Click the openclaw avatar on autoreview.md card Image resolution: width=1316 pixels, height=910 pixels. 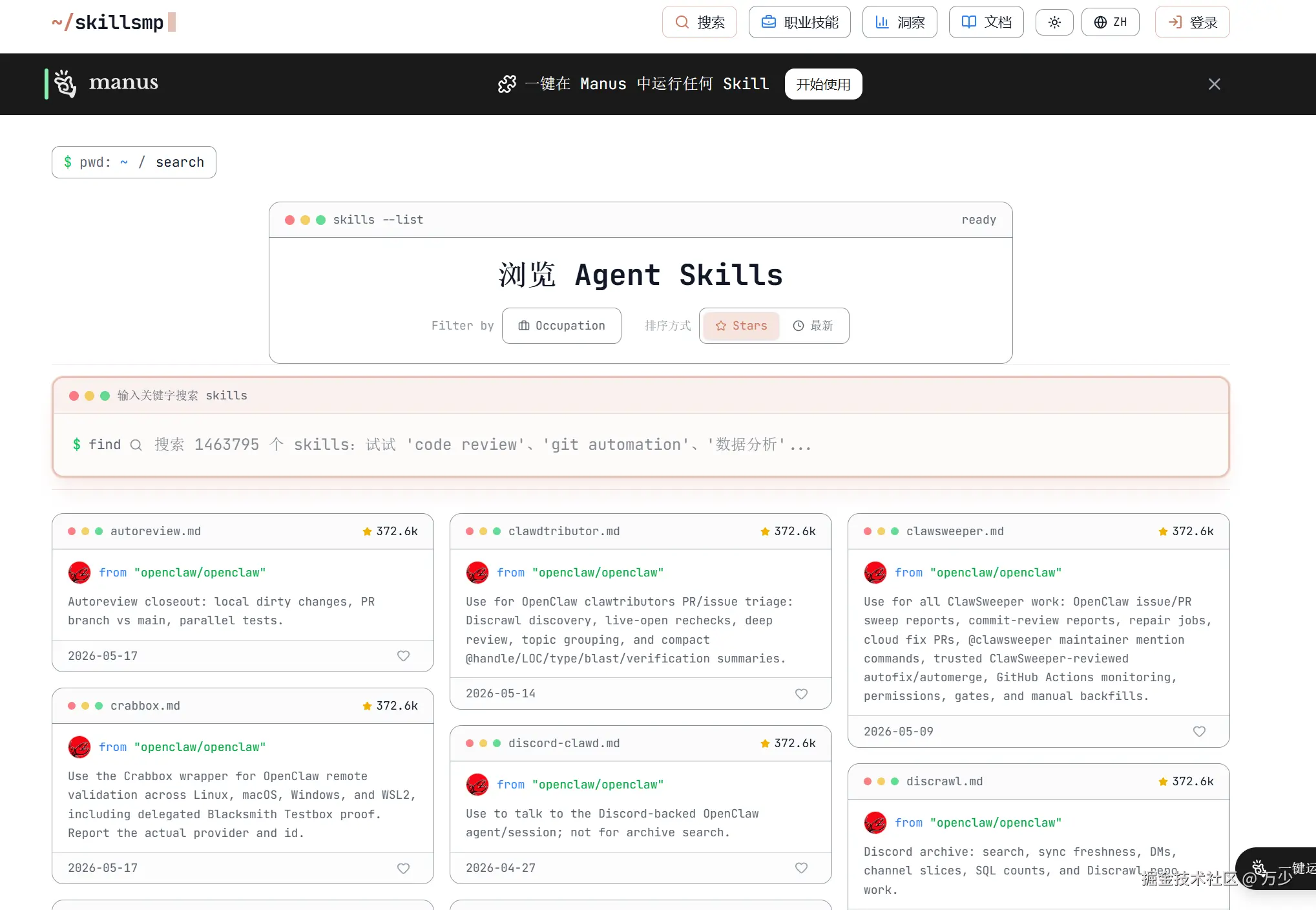point(79,573)
